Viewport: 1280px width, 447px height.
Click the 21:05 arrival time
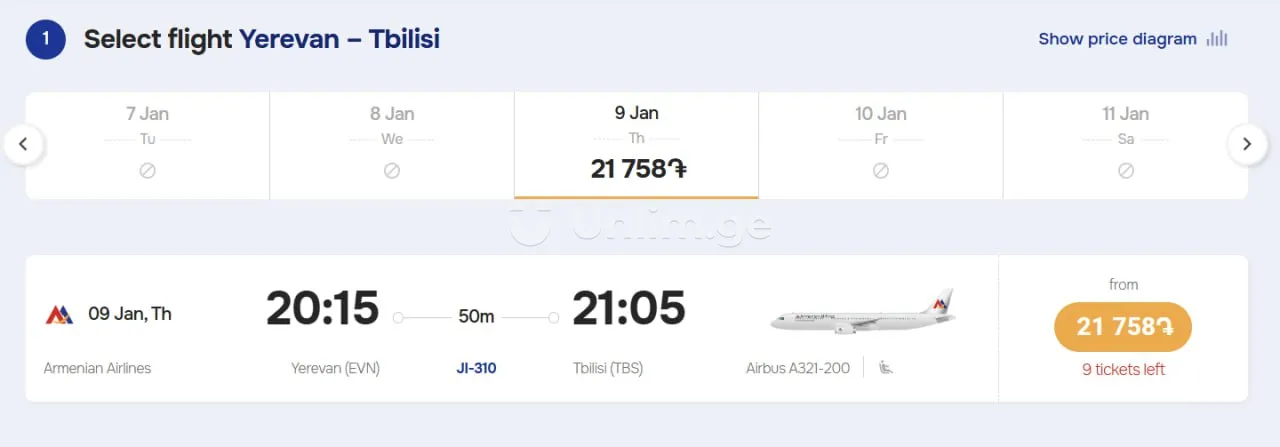(628, 308)
